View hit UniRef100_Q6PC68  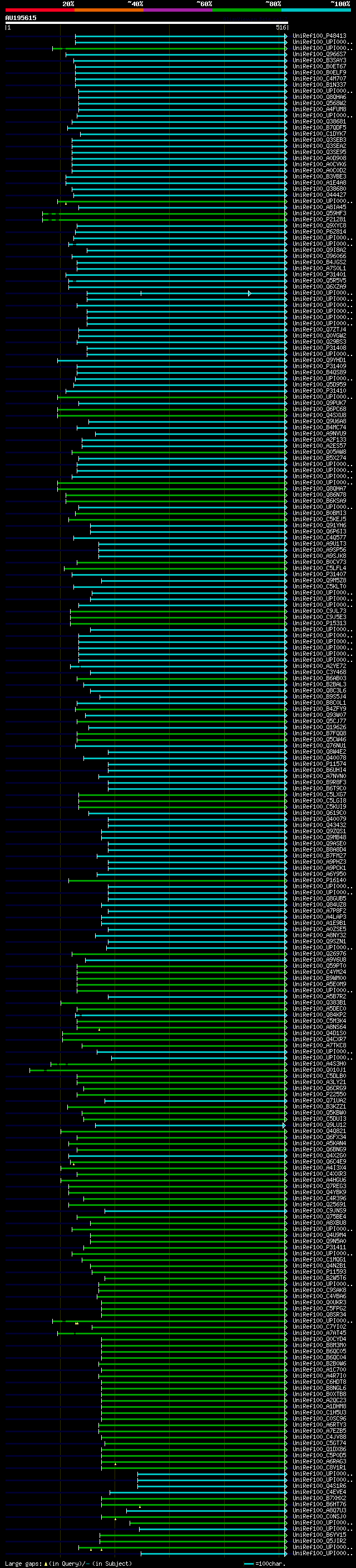coord(319,409)
